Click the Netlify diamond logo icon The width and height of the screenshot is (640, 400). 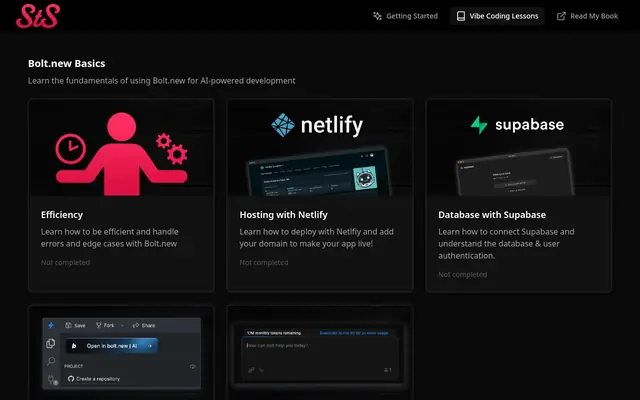[283, 125]
